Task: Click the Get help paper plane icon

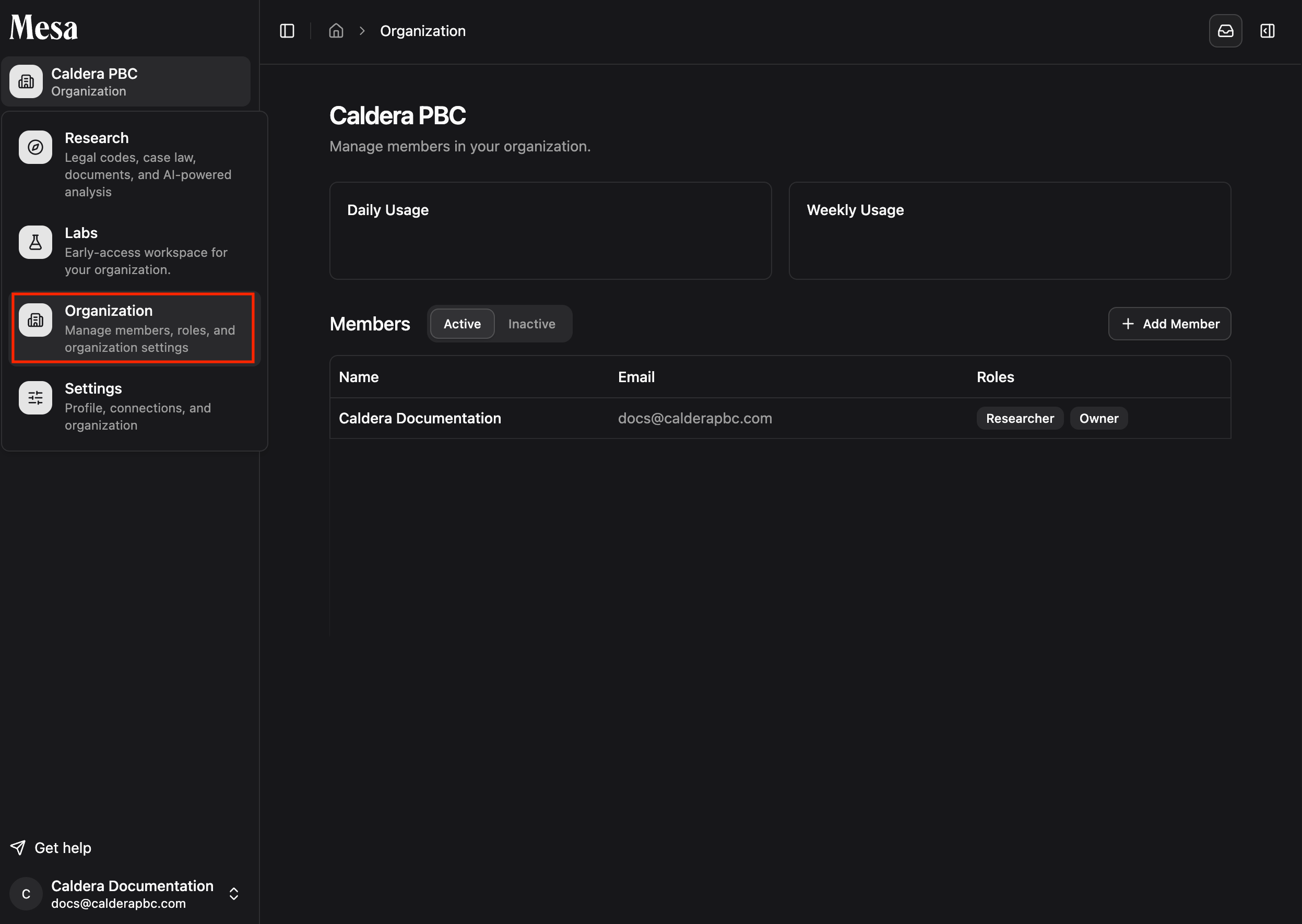Action: 18,848
